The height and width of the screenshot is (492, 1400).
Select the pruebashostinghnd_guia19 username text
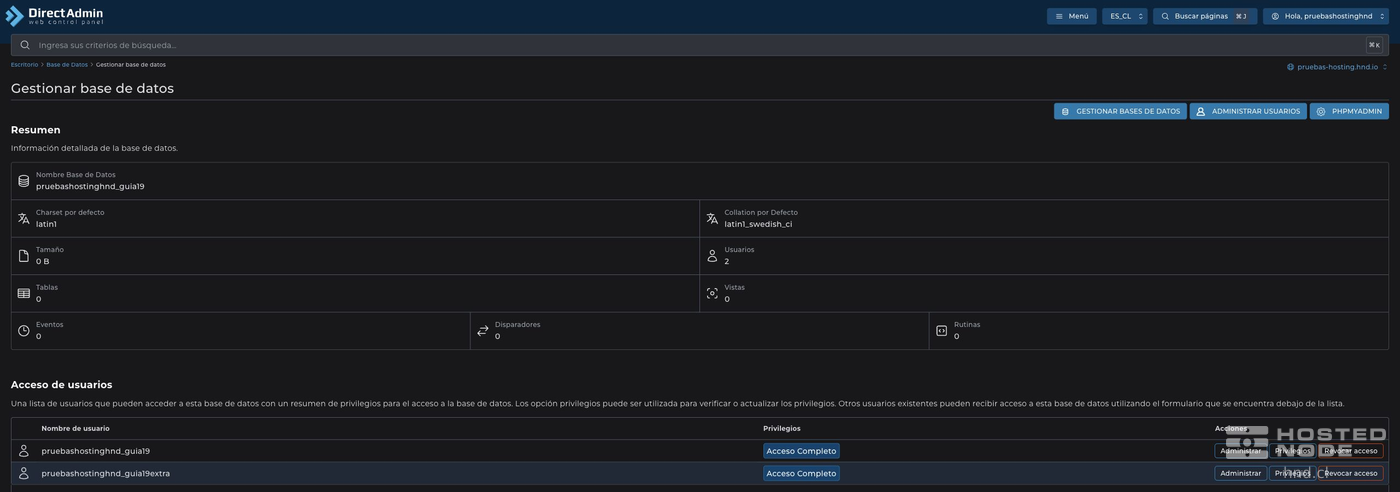[95, 451]
